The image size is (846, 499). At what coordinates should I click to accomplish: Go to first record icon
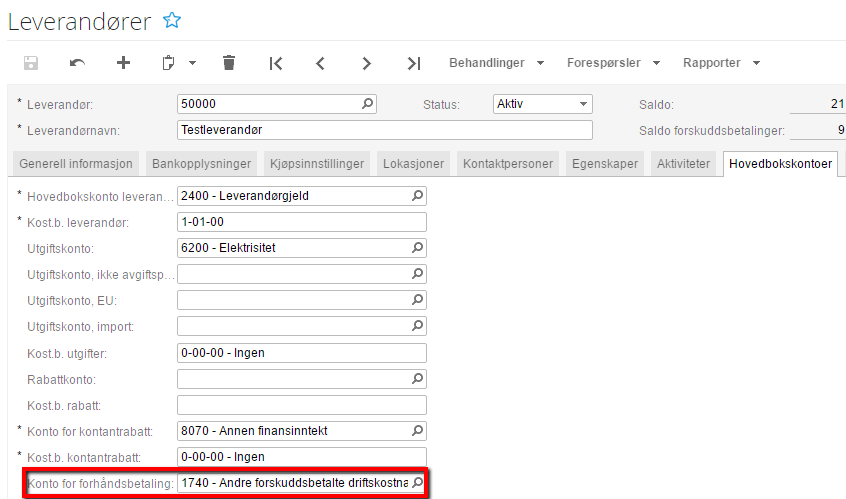(276, 63)
